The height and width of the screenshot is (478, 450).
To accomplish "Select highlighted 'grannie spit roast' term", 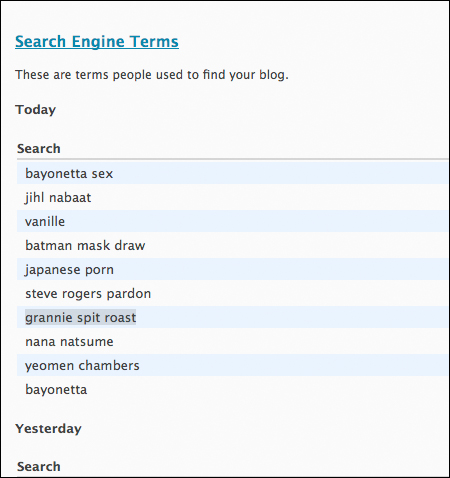I will coord(80,317).
